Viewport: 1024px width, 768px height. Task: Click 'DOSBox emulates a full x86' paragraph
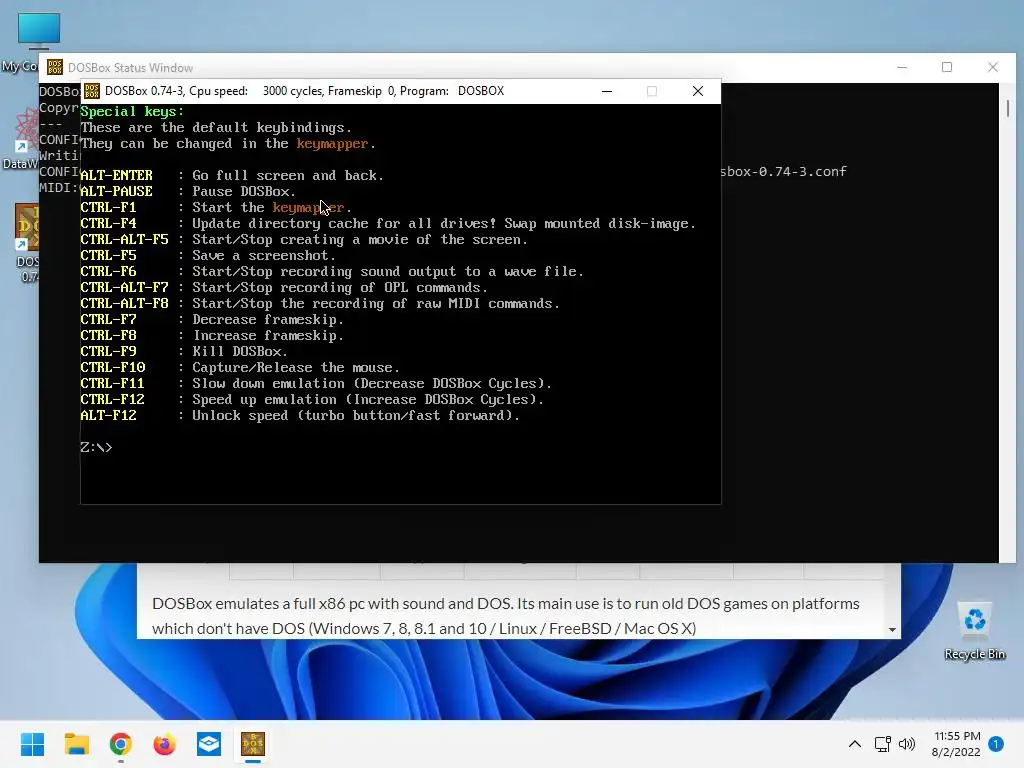coord(505,616)
